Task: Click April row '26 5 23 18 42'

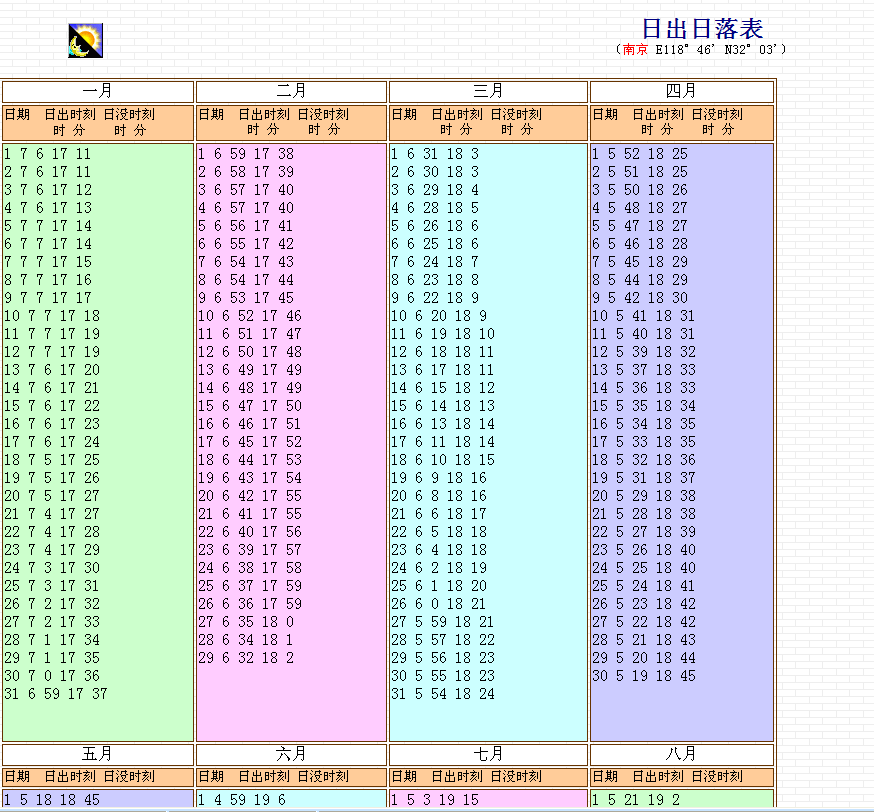Action: (644, 604)
